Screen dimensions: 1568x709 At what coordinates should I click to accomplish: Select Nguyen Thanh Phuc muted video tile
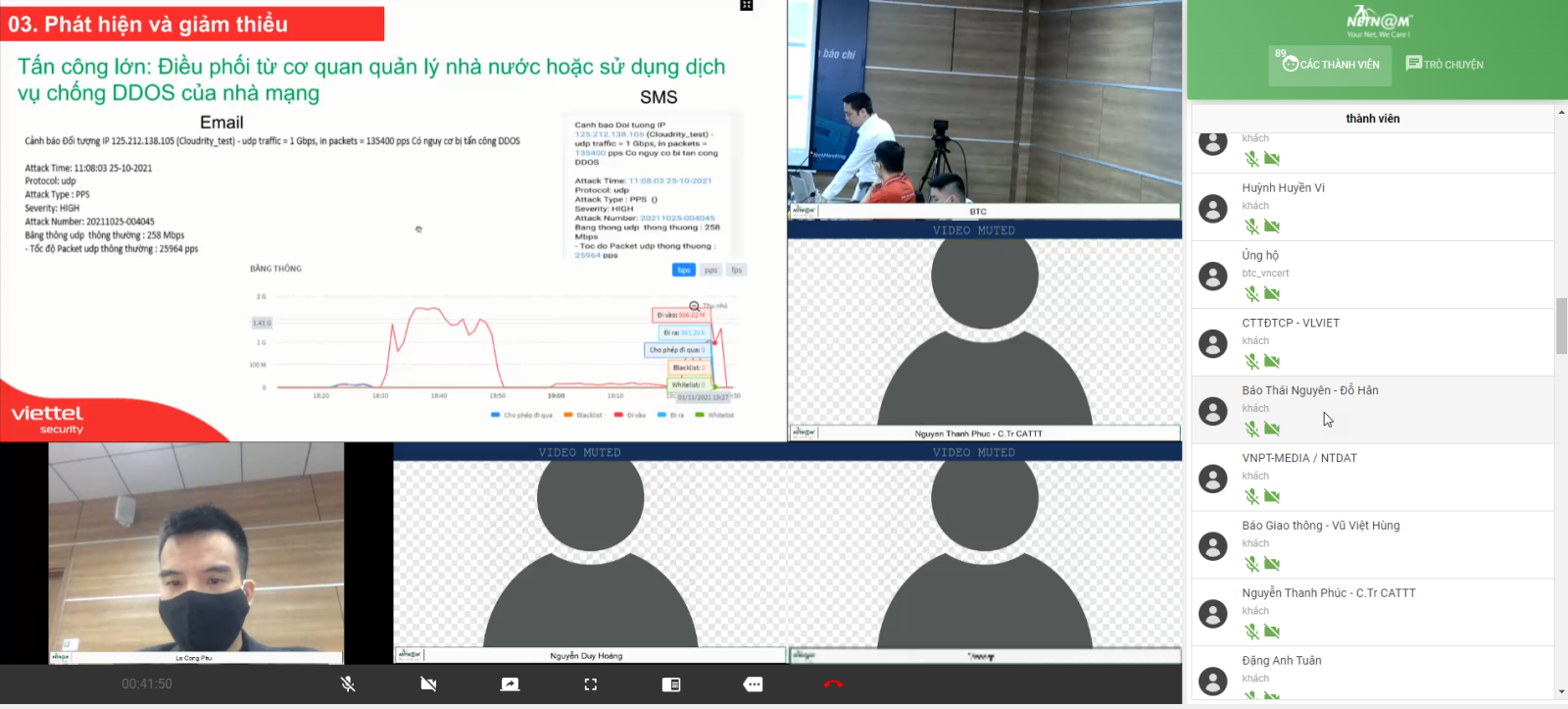pos(985,331)
